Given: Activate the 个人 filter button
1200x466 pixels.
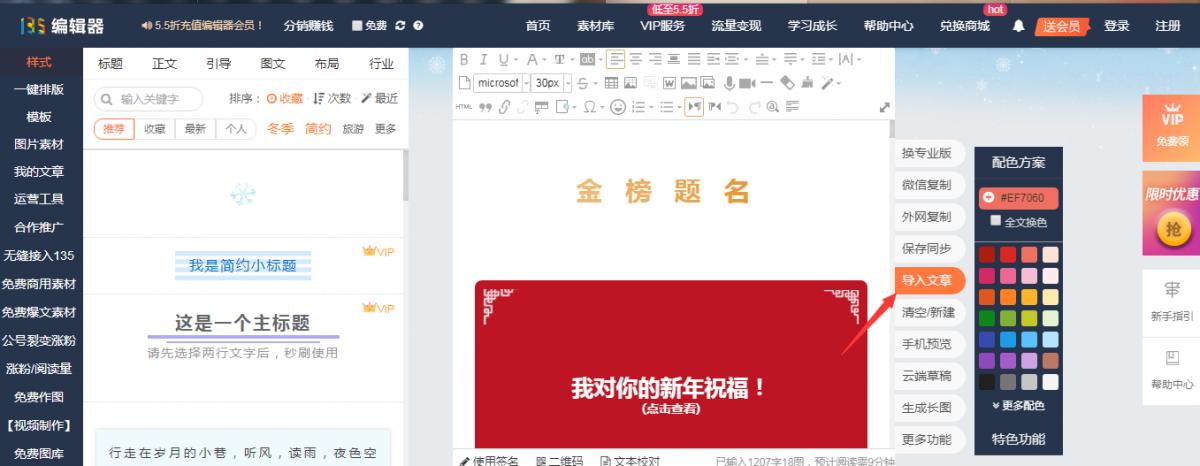Looking at the screenshot, I should tap(236, 128).
